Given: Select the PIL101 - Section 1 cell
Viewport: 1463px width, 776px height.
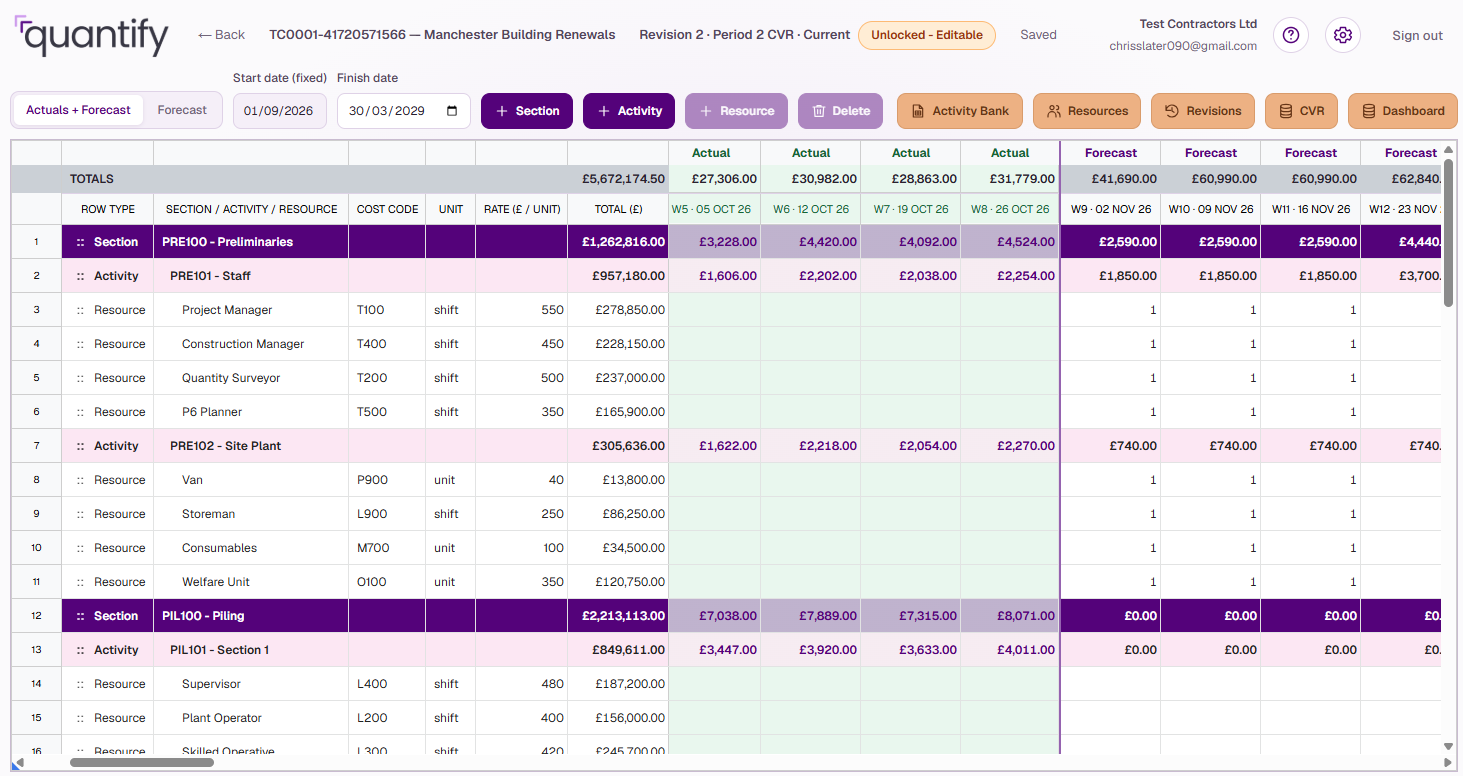Looking at the screenshot, I should (x=251, y=650).
